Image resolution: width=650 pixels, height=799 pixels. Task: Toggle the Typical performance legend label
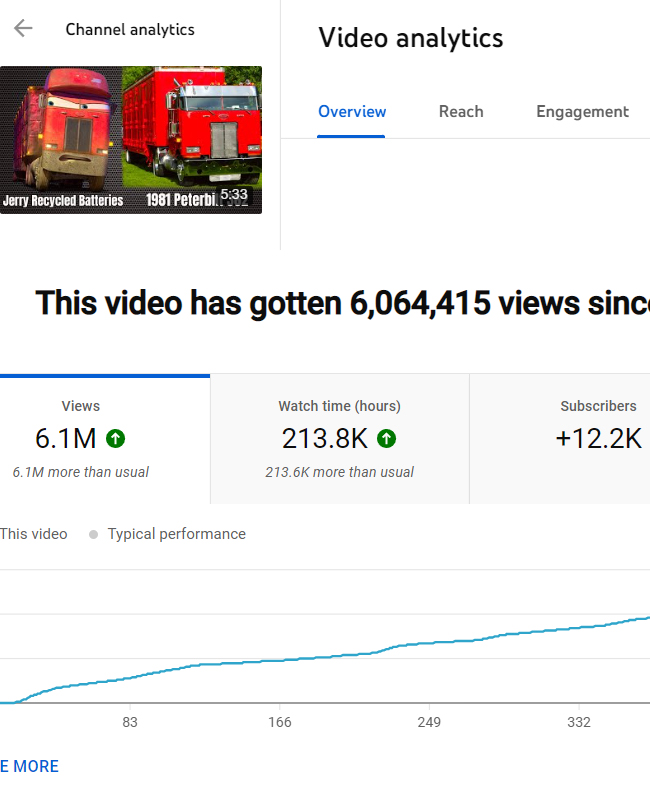[176, 534]
